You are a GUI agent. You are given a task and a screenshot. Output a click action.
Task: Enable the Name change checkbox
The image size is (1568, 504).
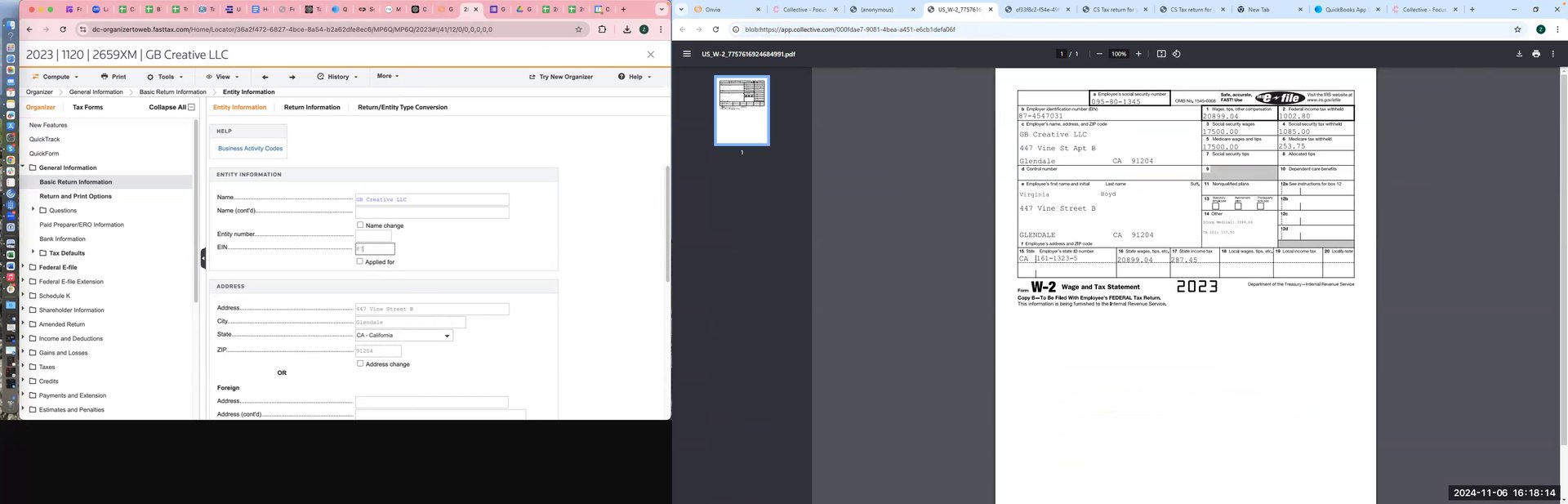(x=360, y=225)
